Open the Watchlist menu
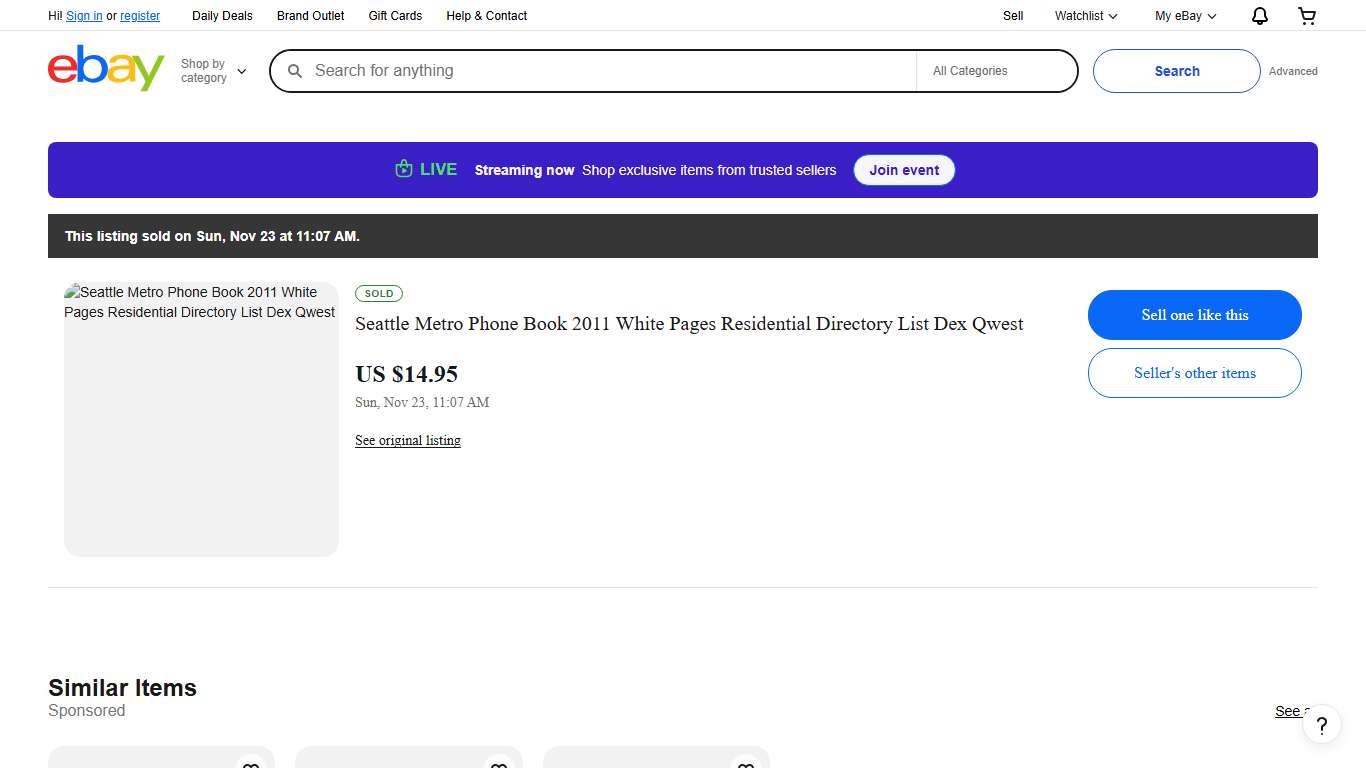Image resolution: width=1366 pixels, height=768 pixels. 1084,15
